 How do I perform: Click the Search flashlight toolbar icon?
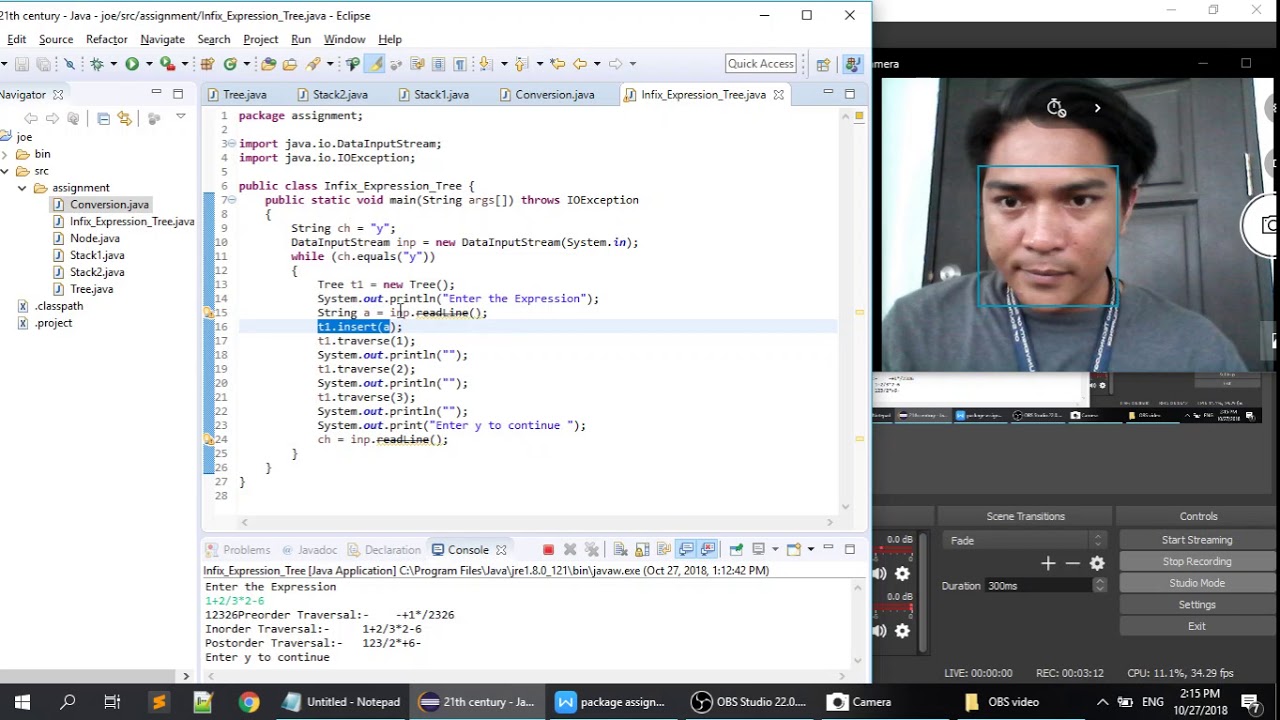(x=313, y=64)
